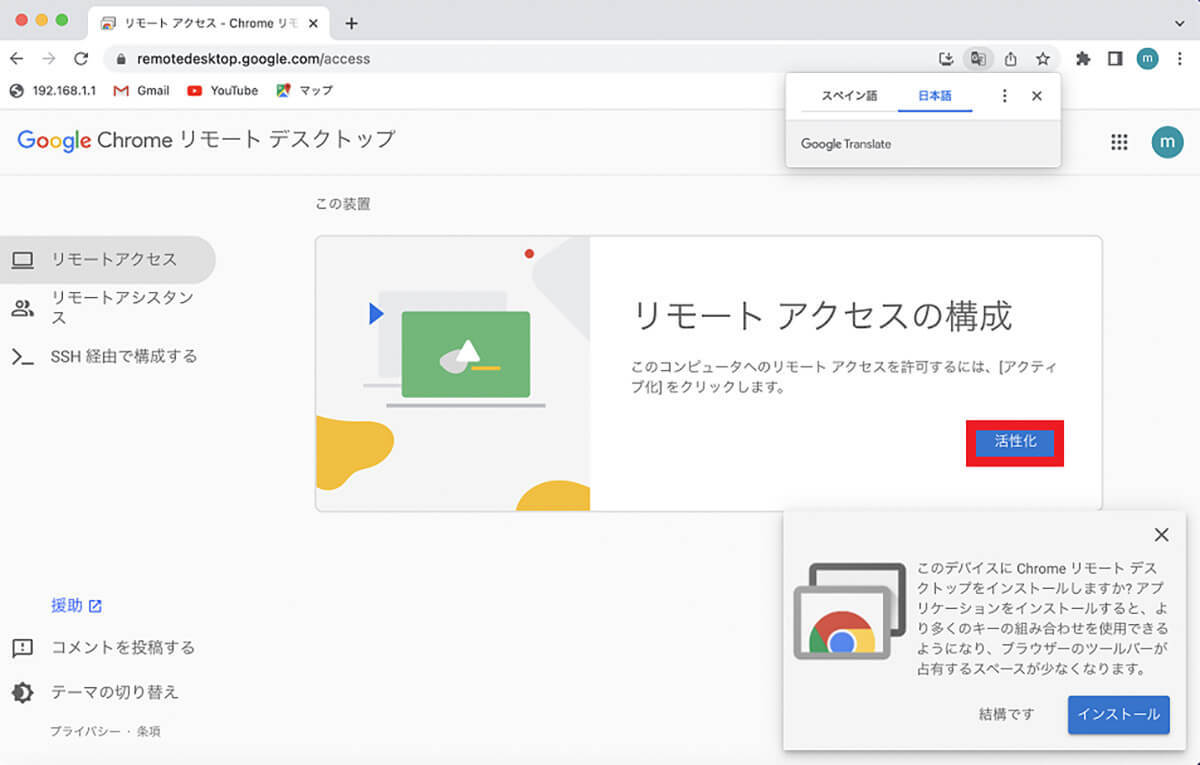Image resolution: width=1200 pixels, height=765 pixels.
Task: Toggle the browser side panel icon
Action: pos(1115,59)
